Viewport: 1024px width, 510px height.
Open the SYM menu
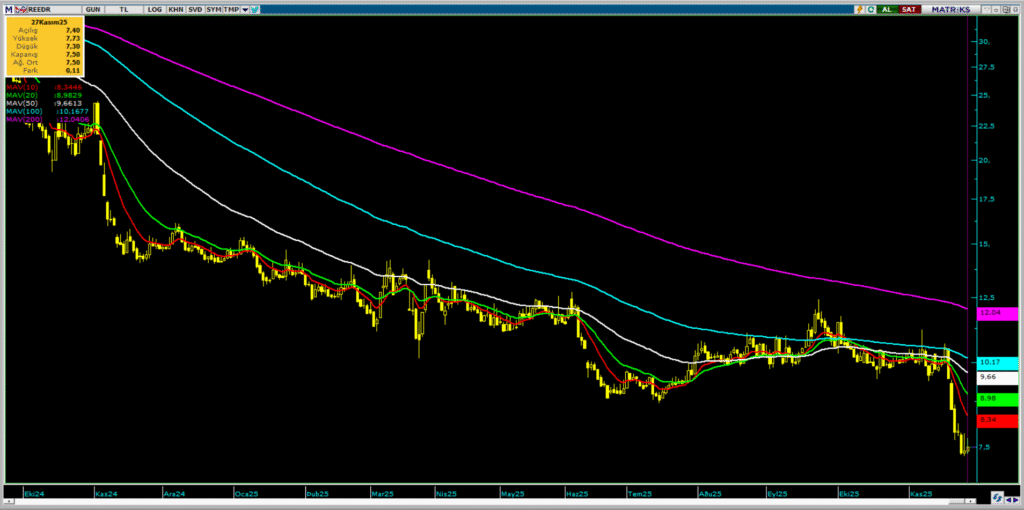pos(214,9)
